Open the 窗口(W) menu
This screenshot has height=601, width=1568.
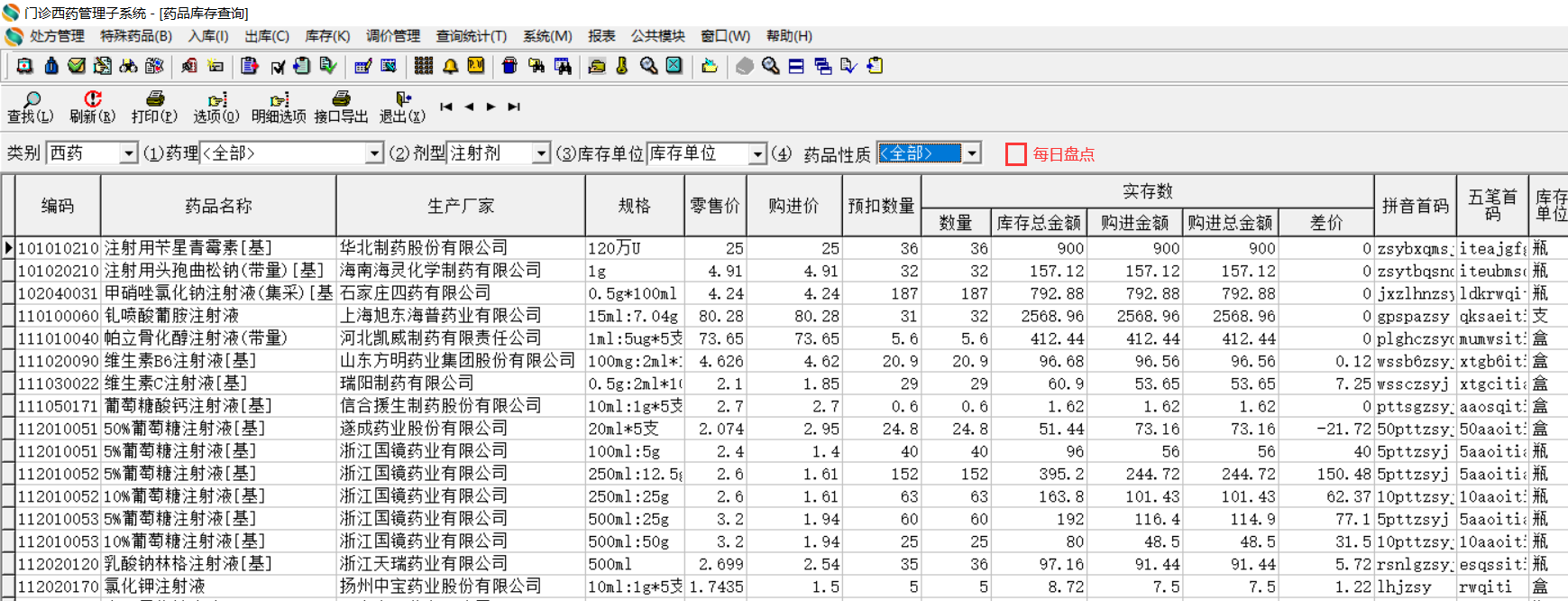pos(726,36)
